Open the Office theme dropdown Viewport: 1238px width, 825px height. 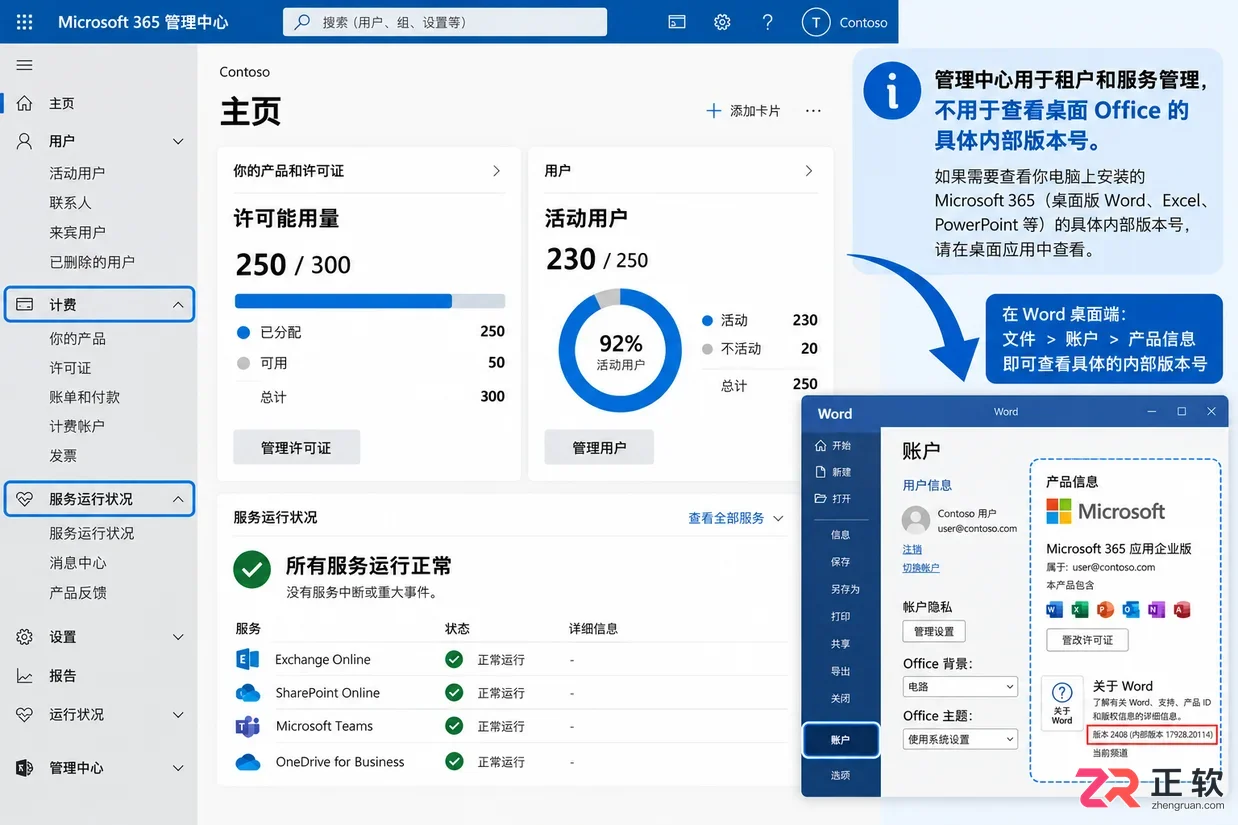960,739
